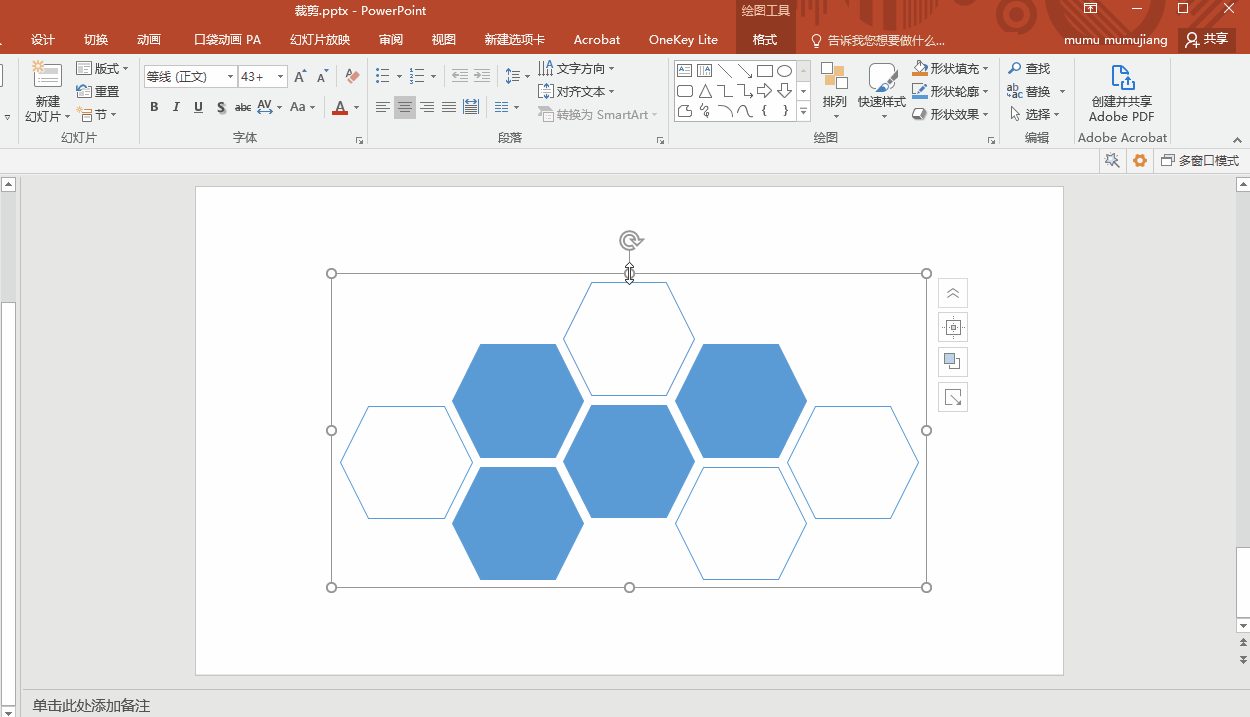Expand the 文字方向 text direction dropdown

tap(611, 69)
